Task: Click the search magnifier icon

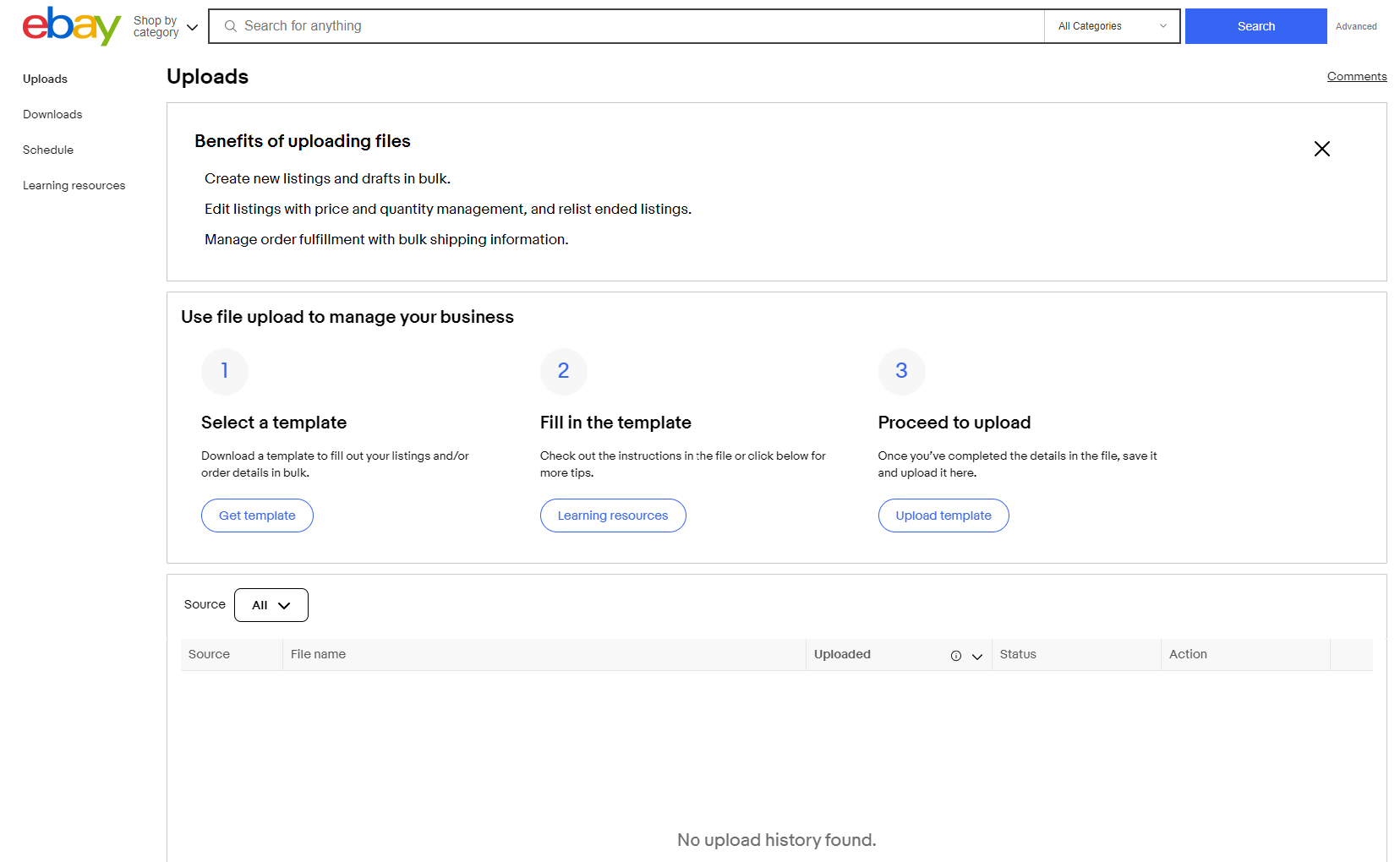Action: point(230,26)
